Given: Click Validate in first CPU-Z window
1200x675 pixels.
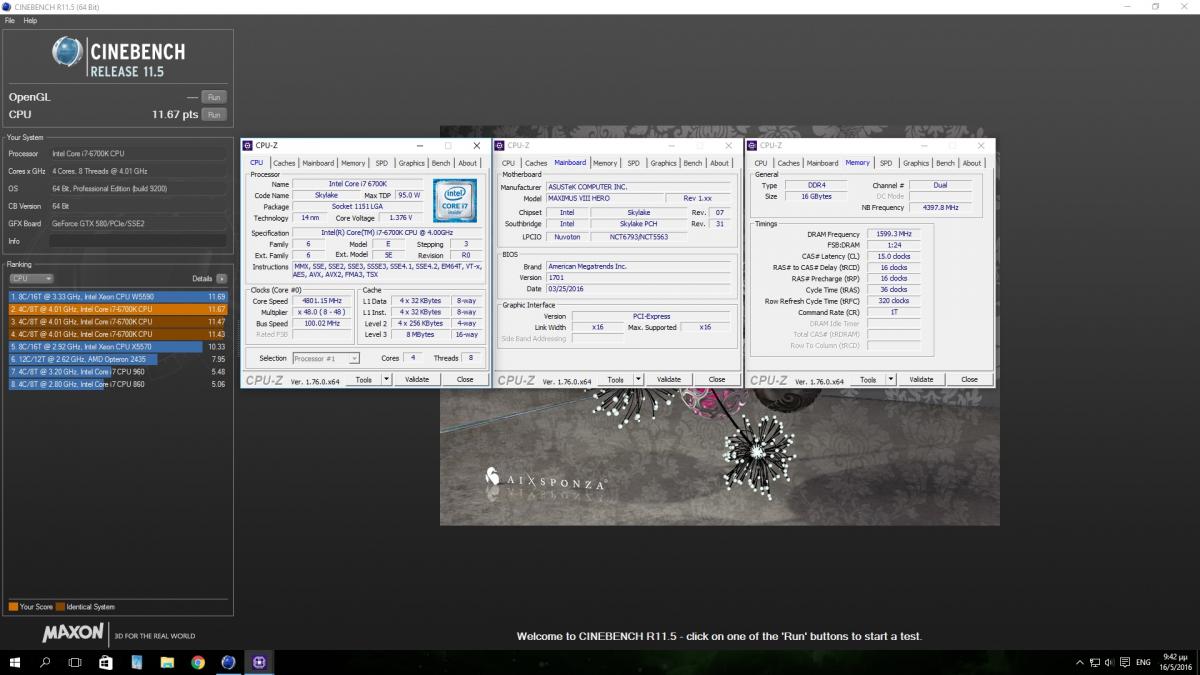Looking at the screenshot, I should tap(416, 379).
